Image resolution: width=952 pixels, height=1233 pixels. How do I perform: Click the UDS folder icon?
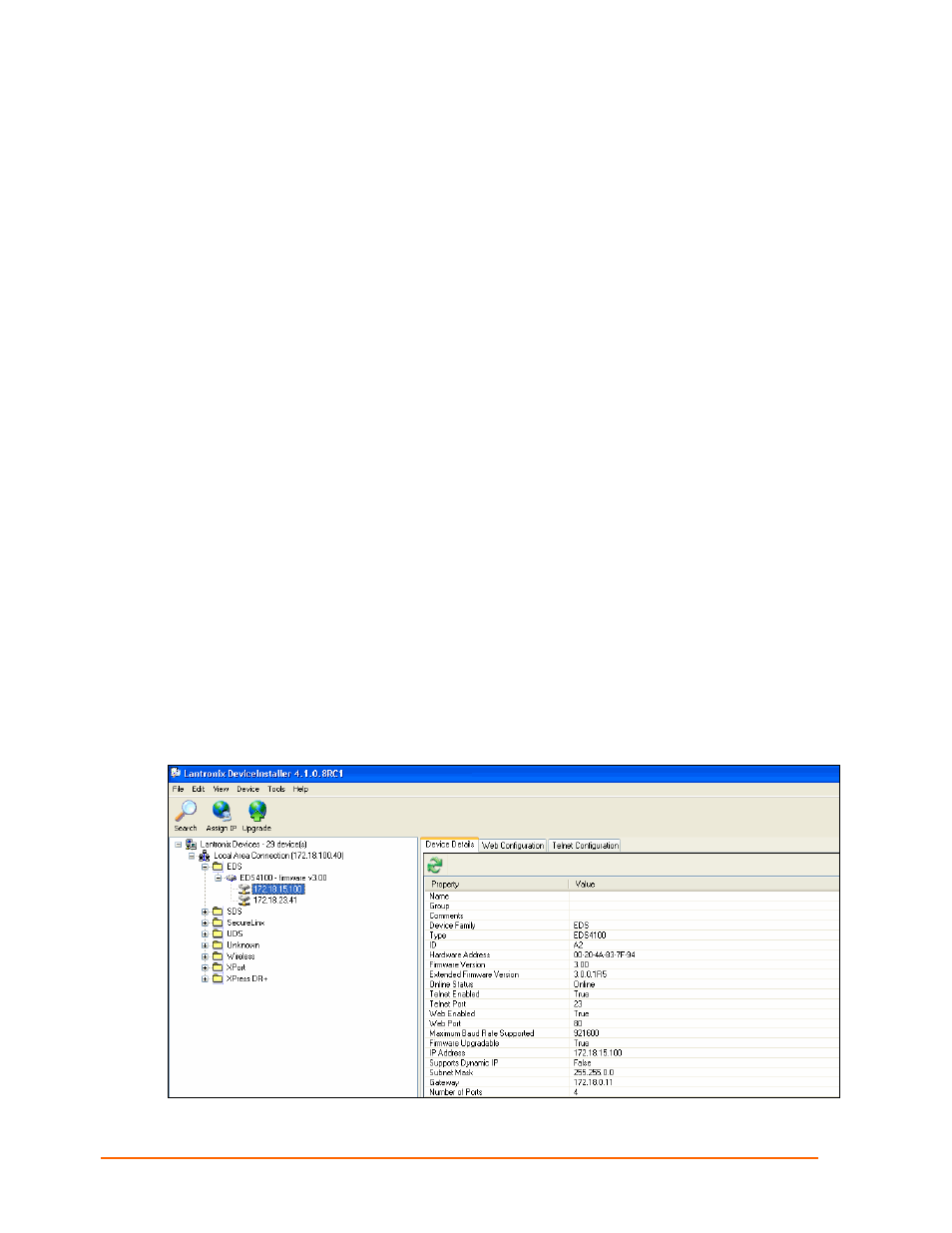tap(218, 934)
